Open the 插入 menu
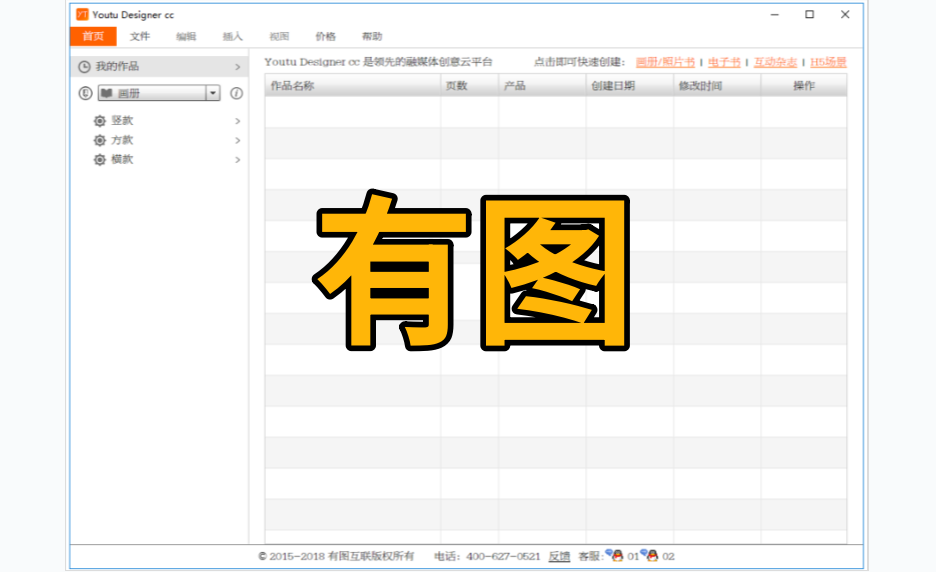 pyautogui.click(x=233, y=36)
